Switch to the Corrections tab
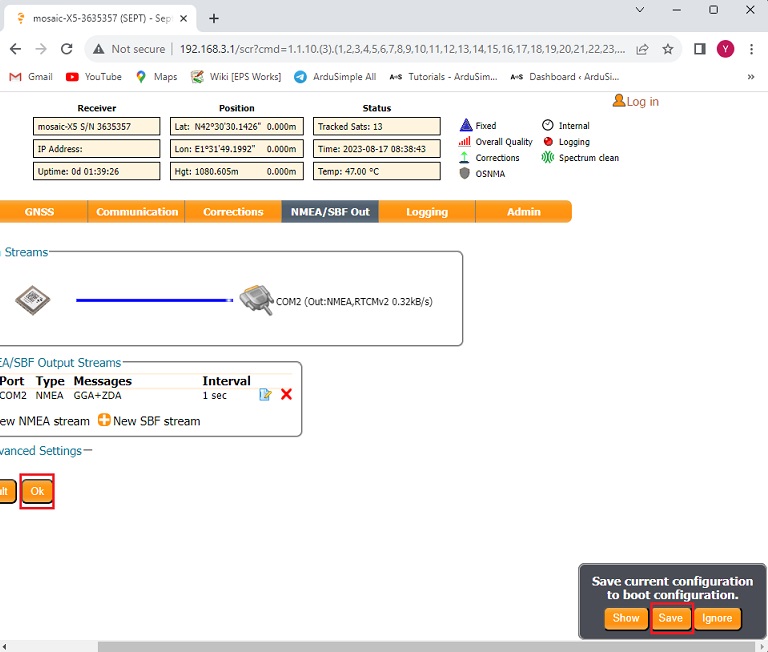This screenshot has width=768, height=652. [x=233, y=212]
